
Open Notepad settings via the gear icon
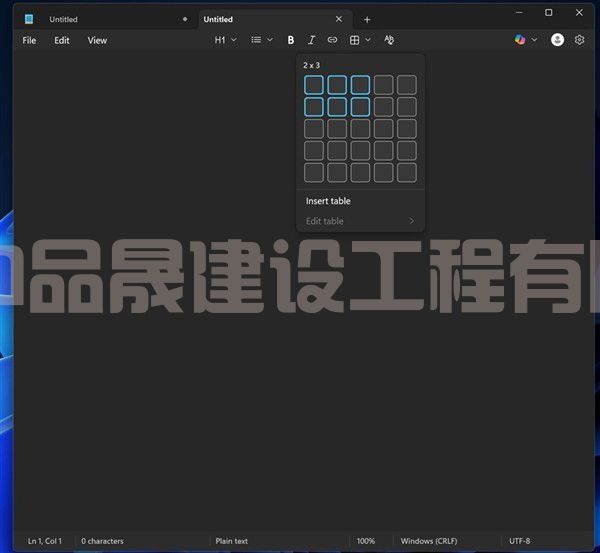point(579,40)
